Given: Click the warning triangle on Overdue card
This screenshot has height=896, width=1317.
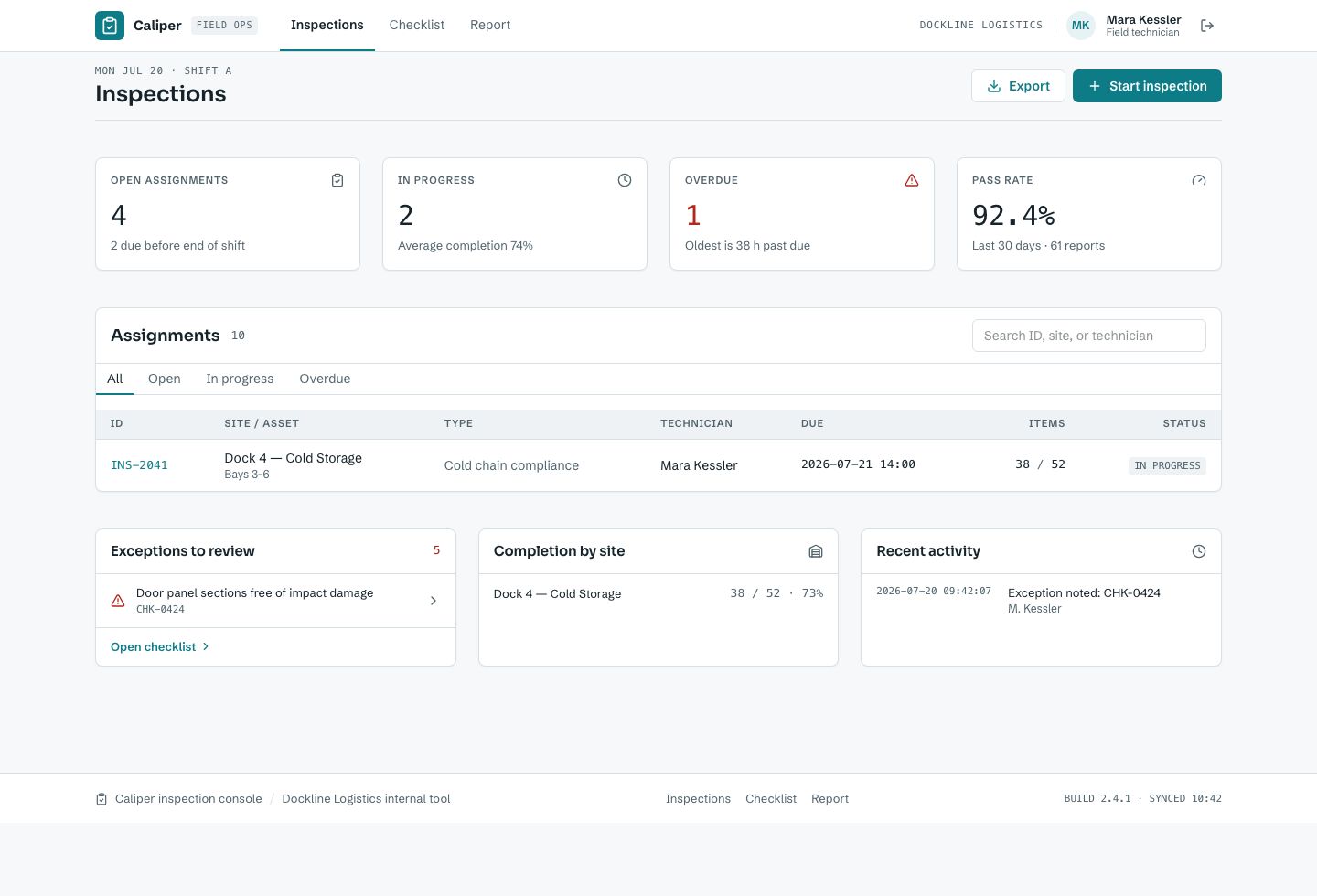Looking at the screenshot, I should coord(912,180).
